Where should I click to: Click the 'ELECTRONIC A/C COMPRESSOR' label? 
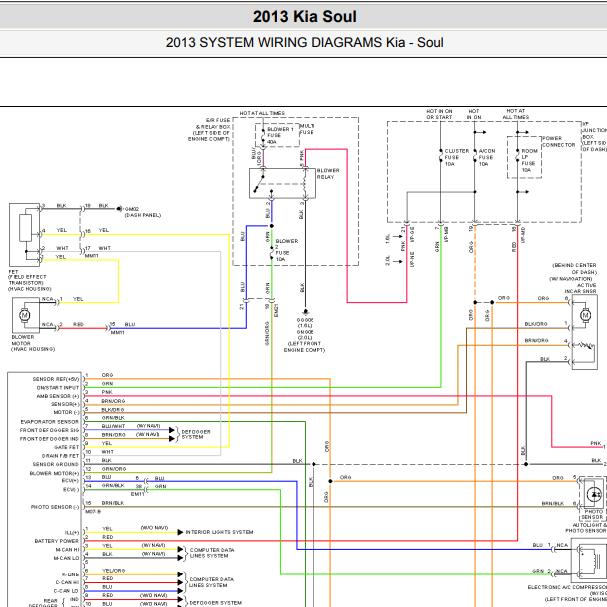click(567, 587)
